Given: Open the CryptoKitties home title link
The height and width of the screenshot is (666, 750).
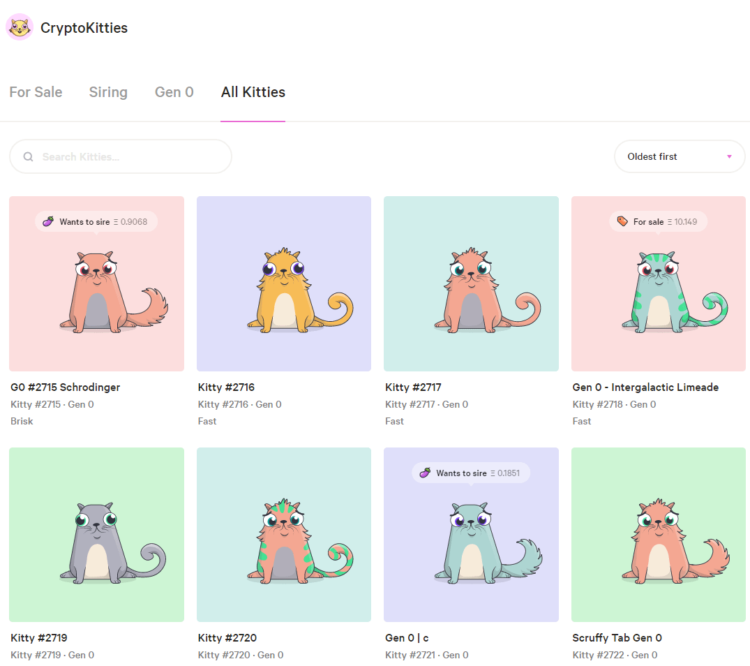Looking at the screenshot, I should 84,28.
